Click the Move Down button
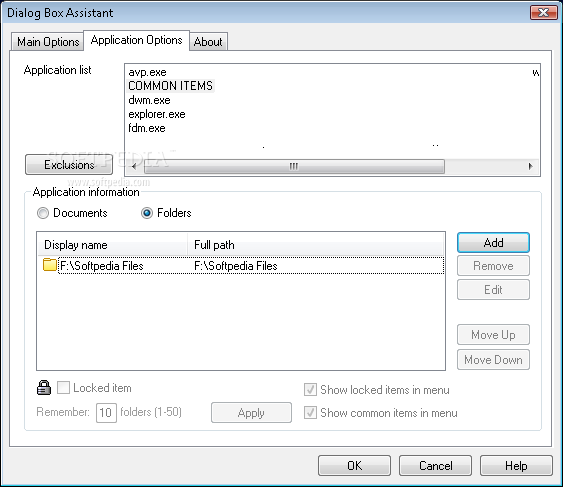The image size is (563, 487). point(493,360)
